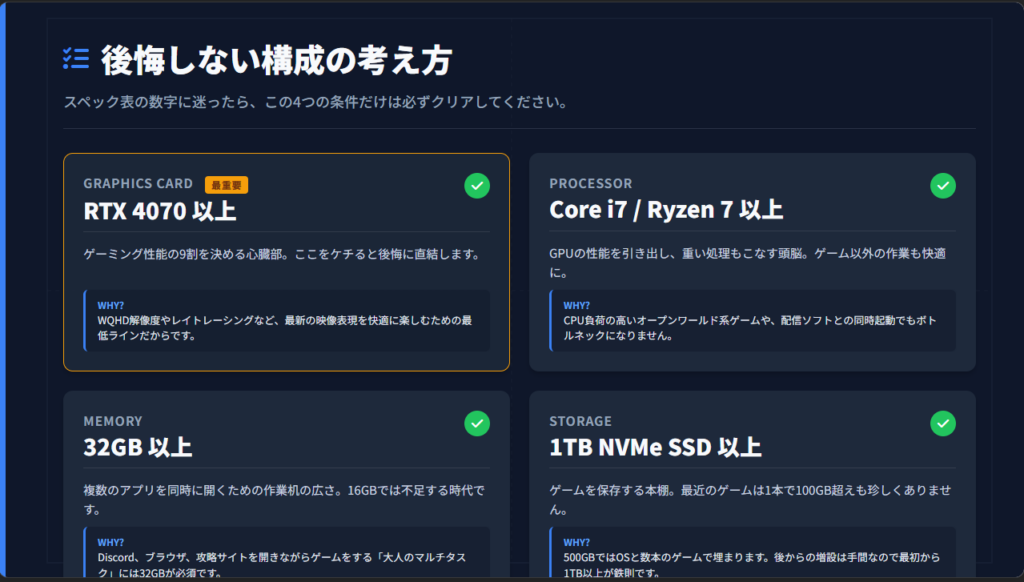Click the ゲーミング性能の9割 description text
The height and width of the screenshot is (582, 1024).
pyautogui.click(x=282, y=255)
